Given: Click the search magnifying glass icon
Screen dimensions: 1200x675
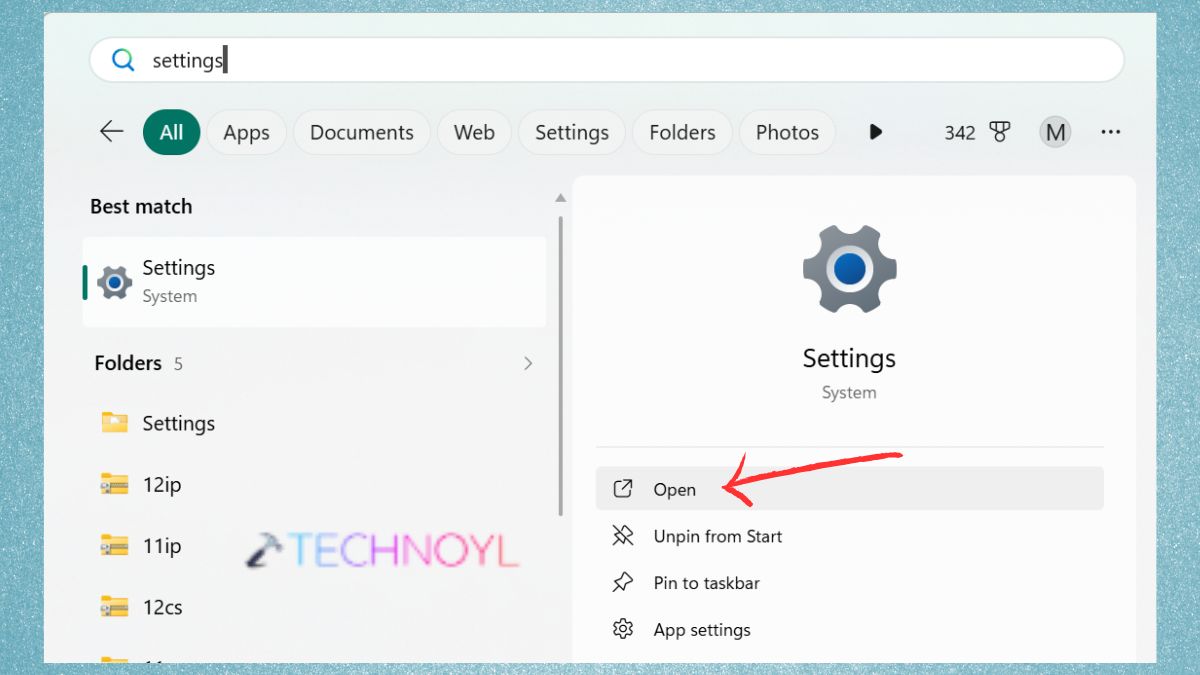Looking at the screenshot, I should pyautogui.click(x=123, y=60).
